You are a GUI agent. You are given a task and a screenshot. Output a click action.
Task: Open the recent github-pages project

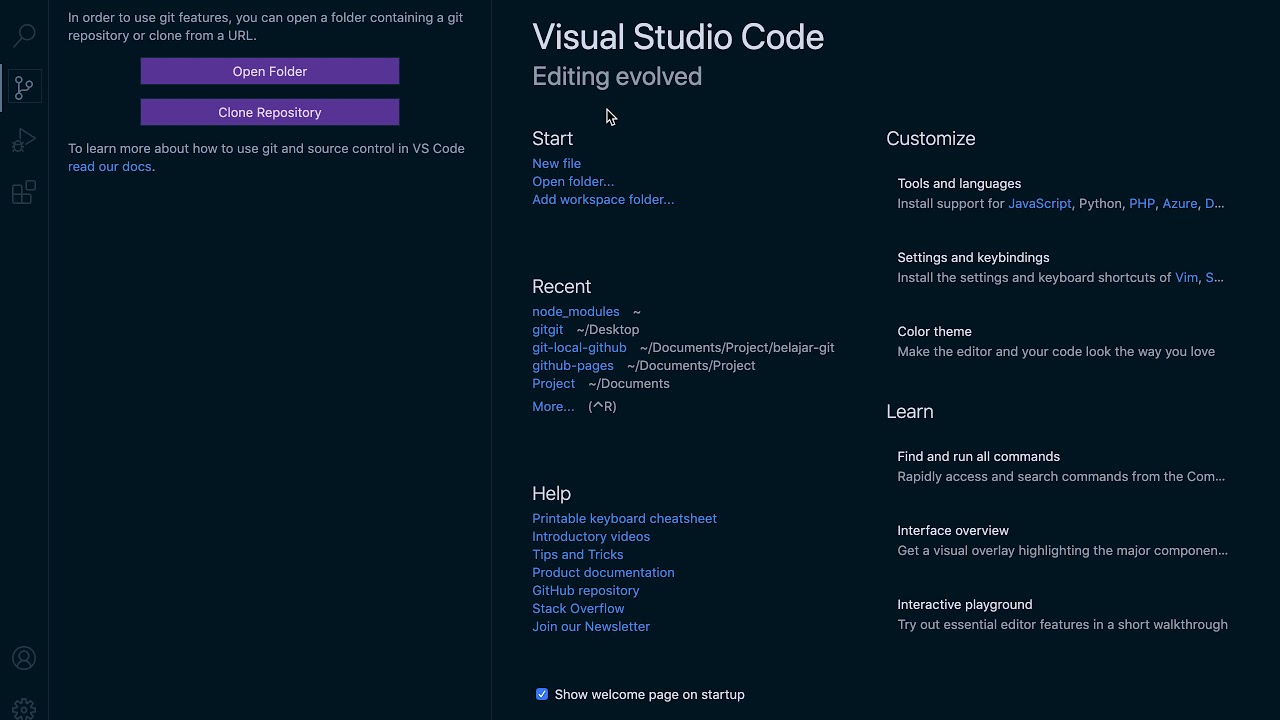tap(573, 365)
